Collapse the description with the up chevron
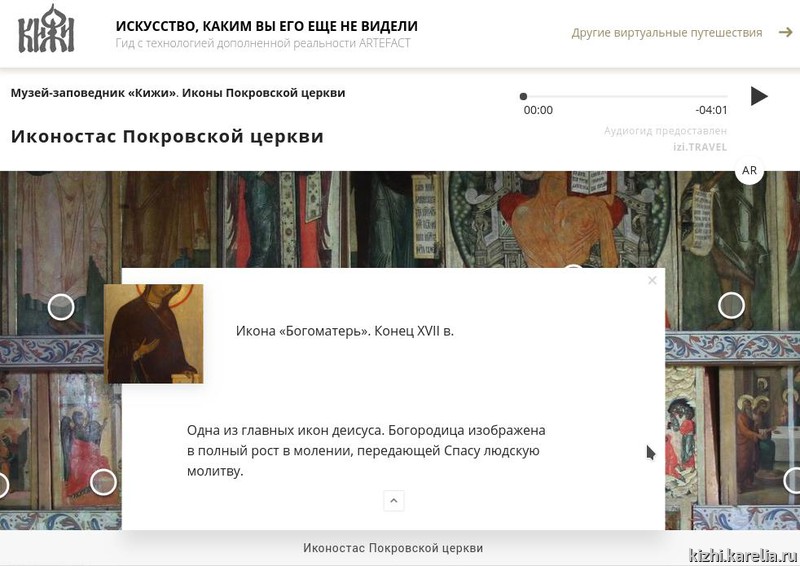 393,500
